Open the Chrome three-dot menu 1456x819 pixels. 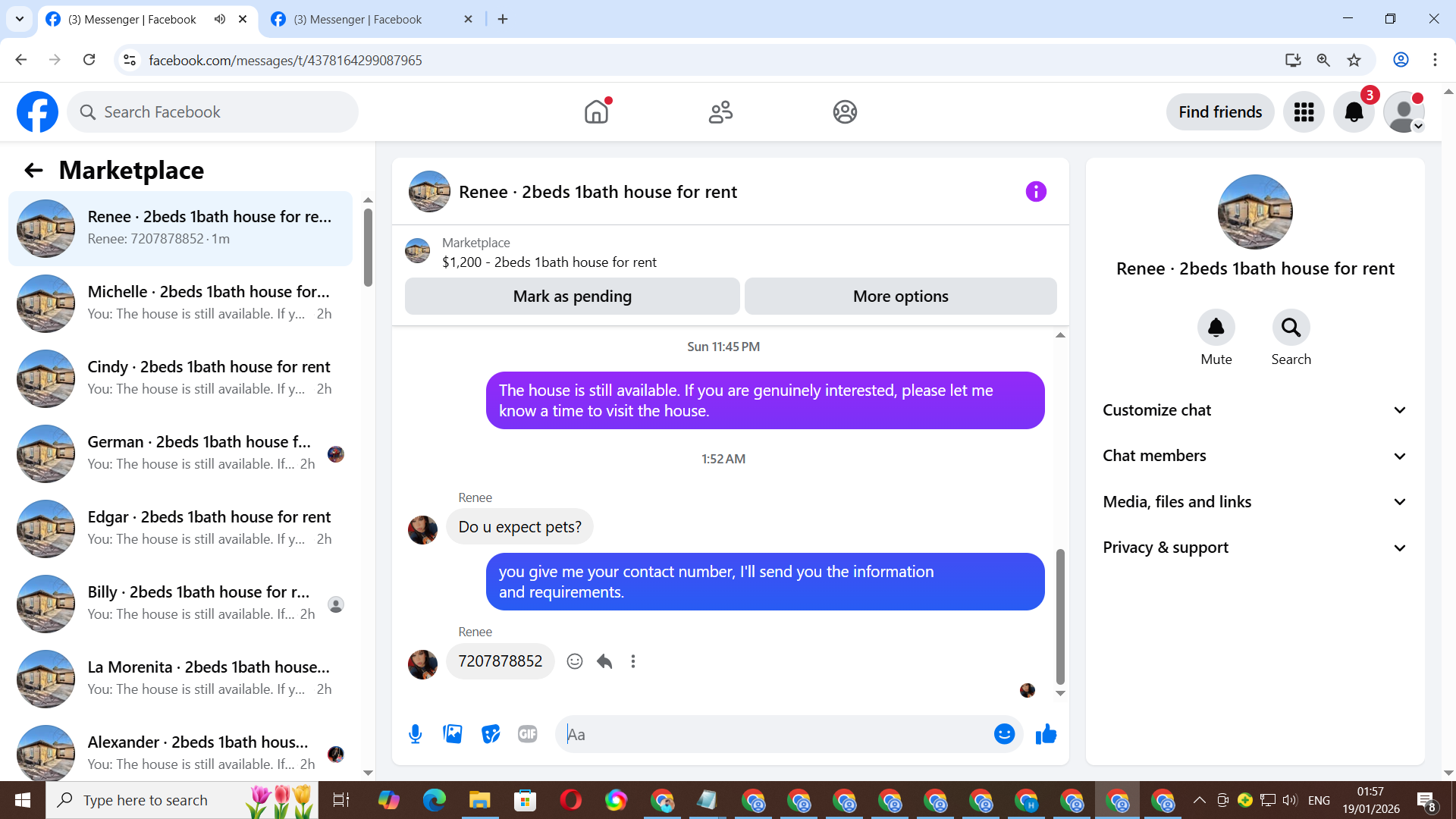(1435, 60)
